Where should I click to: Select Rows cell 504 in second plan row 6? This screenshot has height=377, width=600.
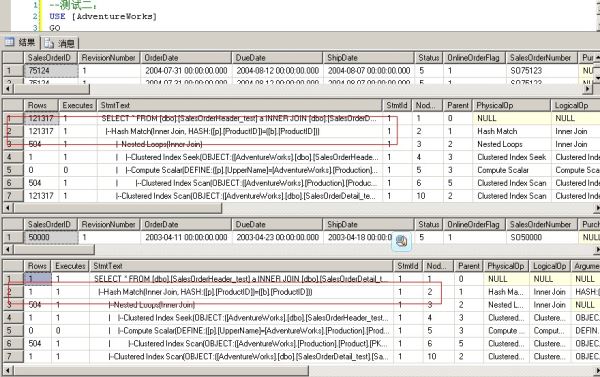click(x=38, y=344)
